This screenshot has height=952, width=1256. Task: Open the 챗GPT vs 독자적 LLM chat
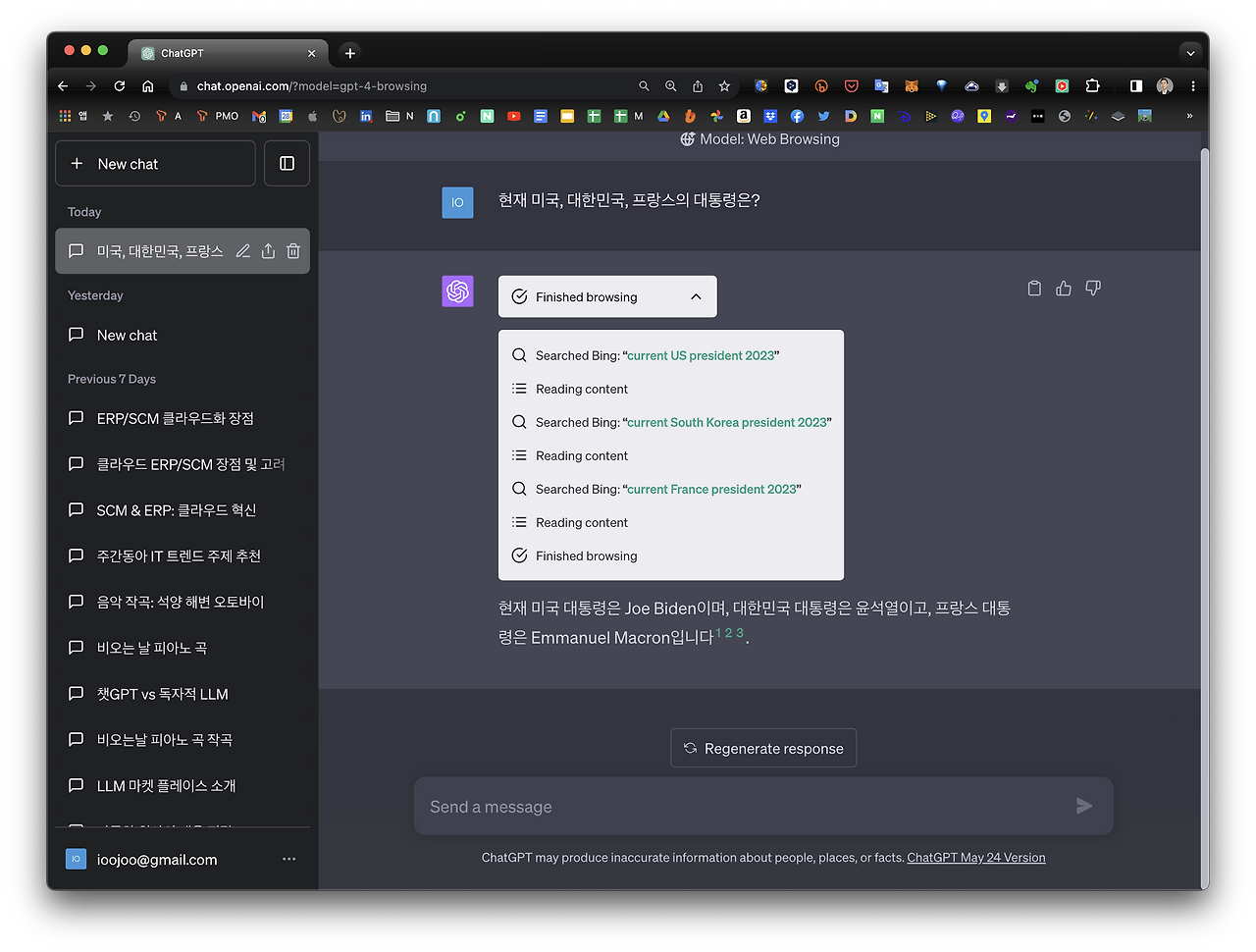(183, 694)
